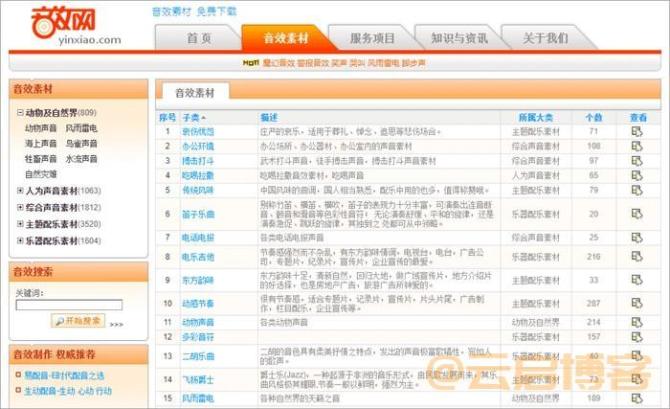
Task: Go to the 首页 navigation tab
Action: click(198, 38)
